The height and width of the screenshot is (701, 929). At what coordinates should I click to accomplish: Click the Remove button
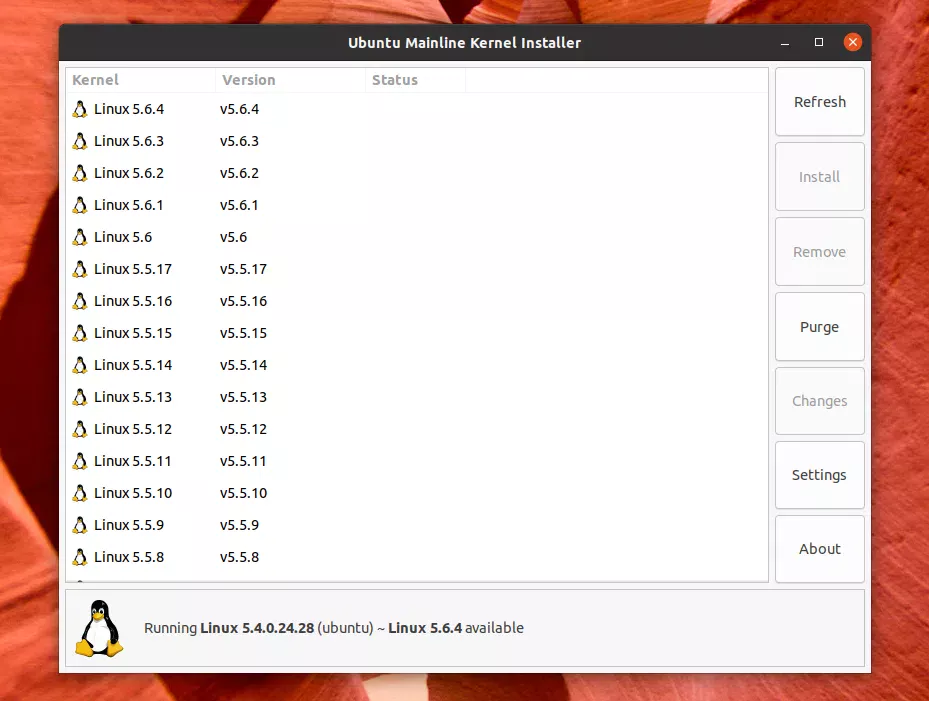(819, 252)
